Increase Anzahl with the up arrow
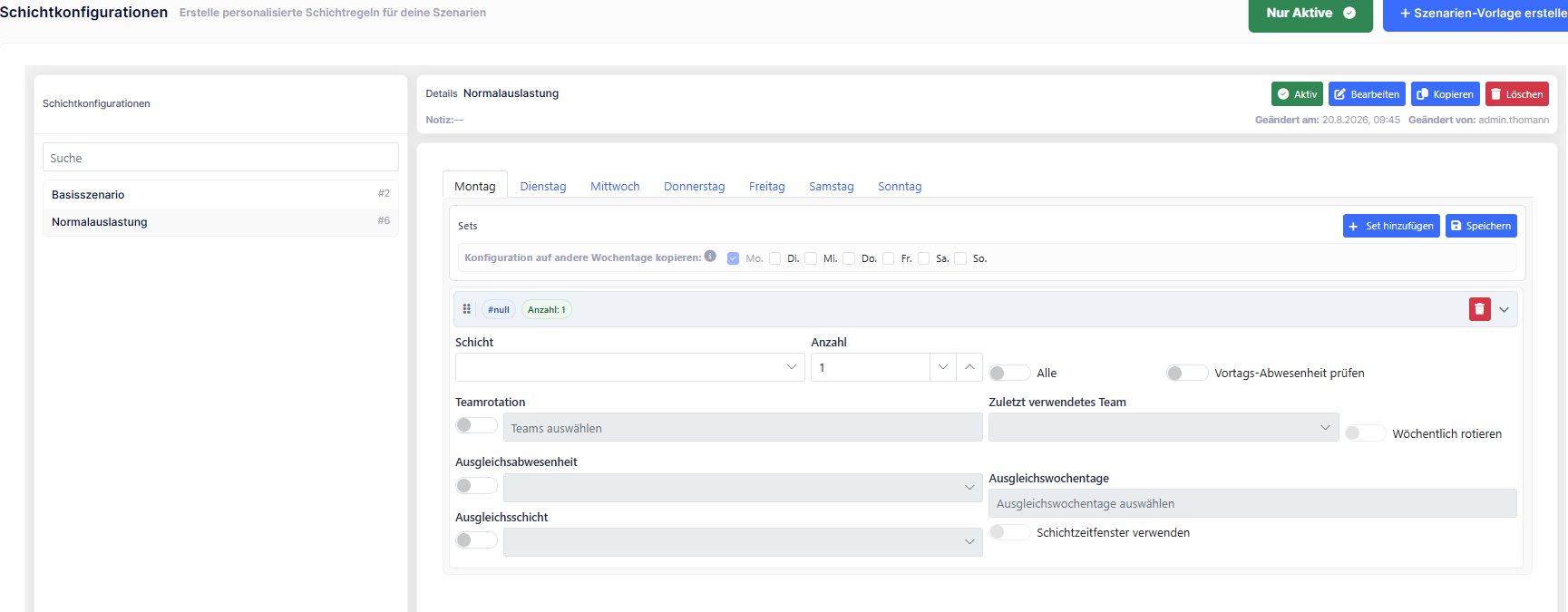The height and width of the screenshot is (612, 1568). click(x=969, y=367)
